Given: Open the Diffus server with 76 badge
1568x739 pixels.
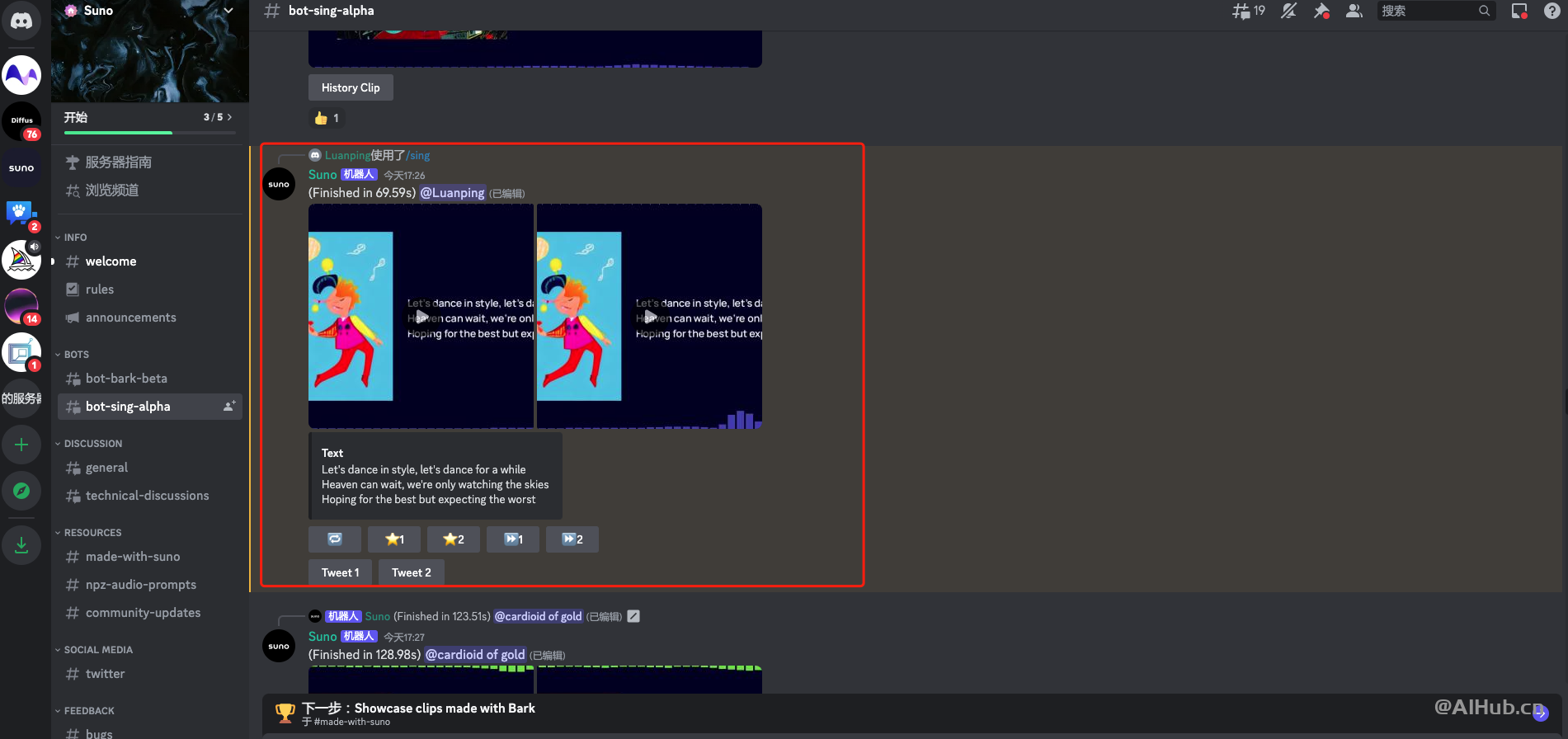Looking at the screenshot, I should [21, 121].
